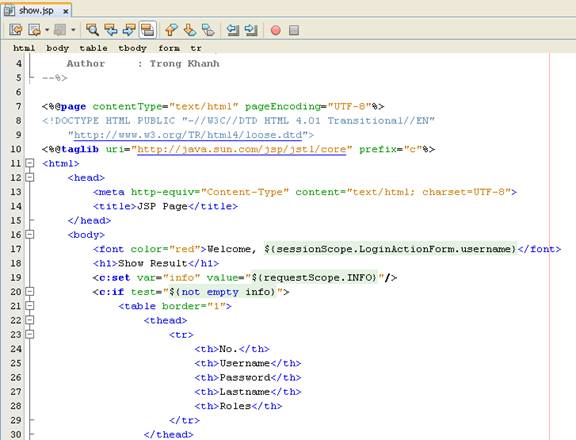Click the Lastname table header text
The image size is (576, 440).
pos(245,392)
